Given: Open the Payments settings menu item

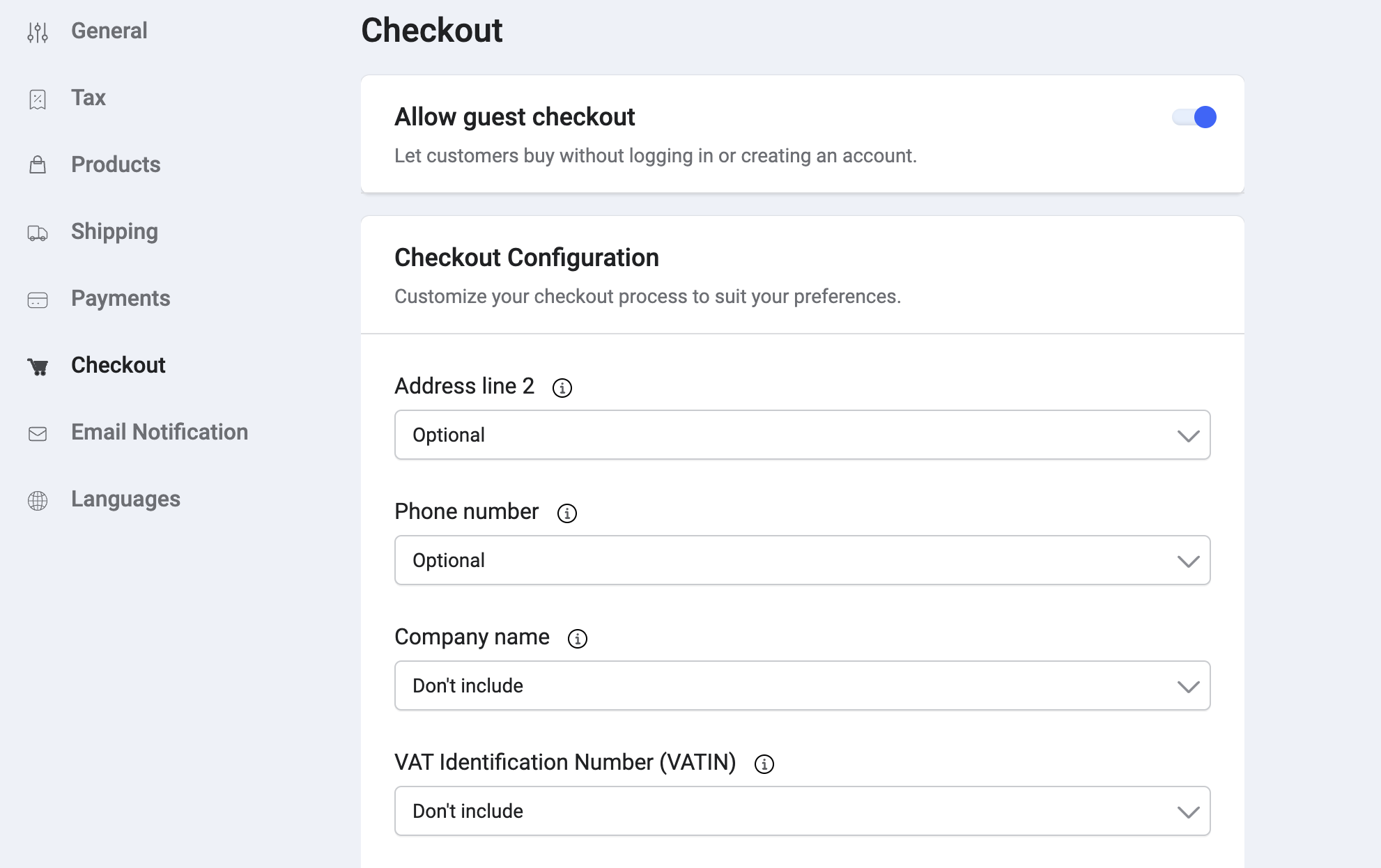Looking at the screenshot, I should coord(121,298).
